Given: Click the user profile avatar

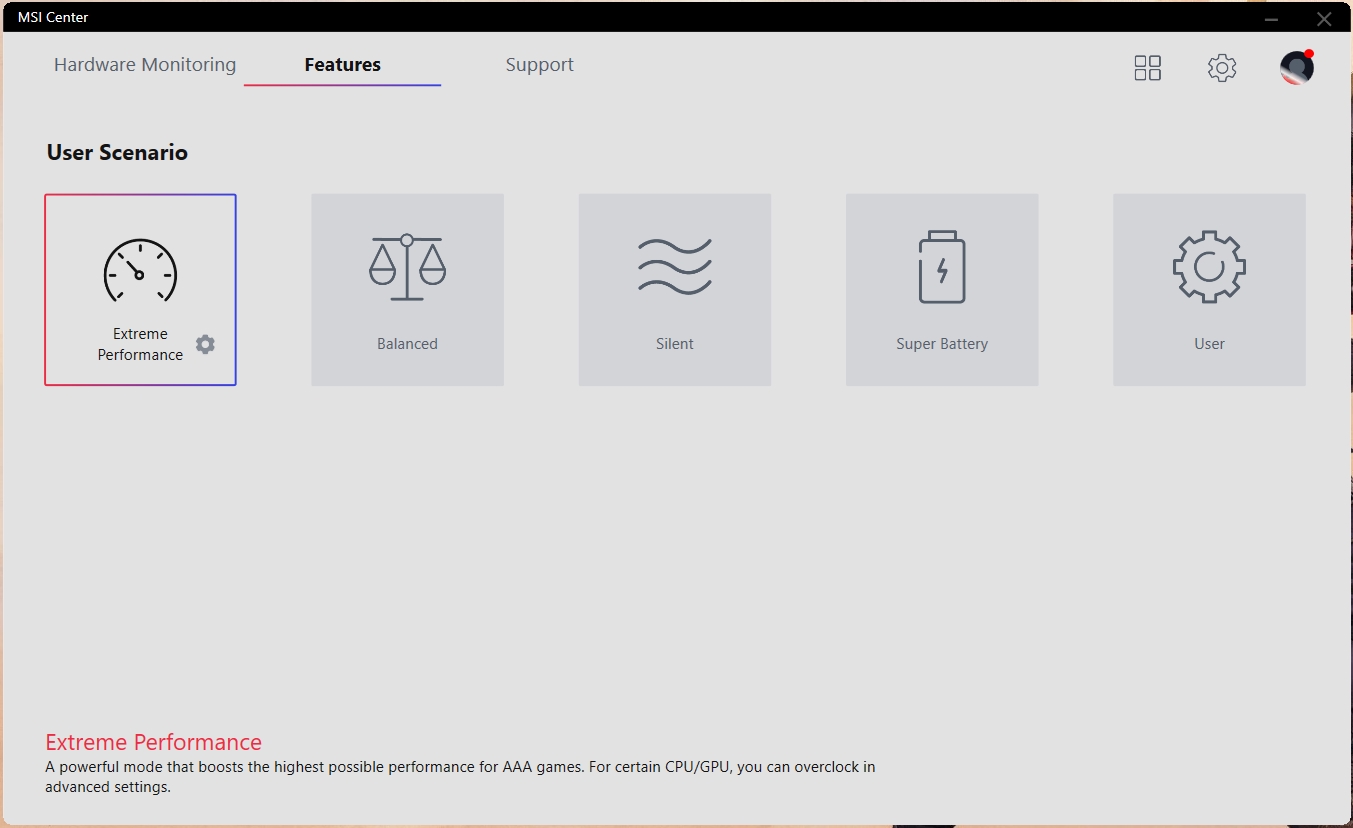Looking at the screenshot, I should tap(1296, 68).
